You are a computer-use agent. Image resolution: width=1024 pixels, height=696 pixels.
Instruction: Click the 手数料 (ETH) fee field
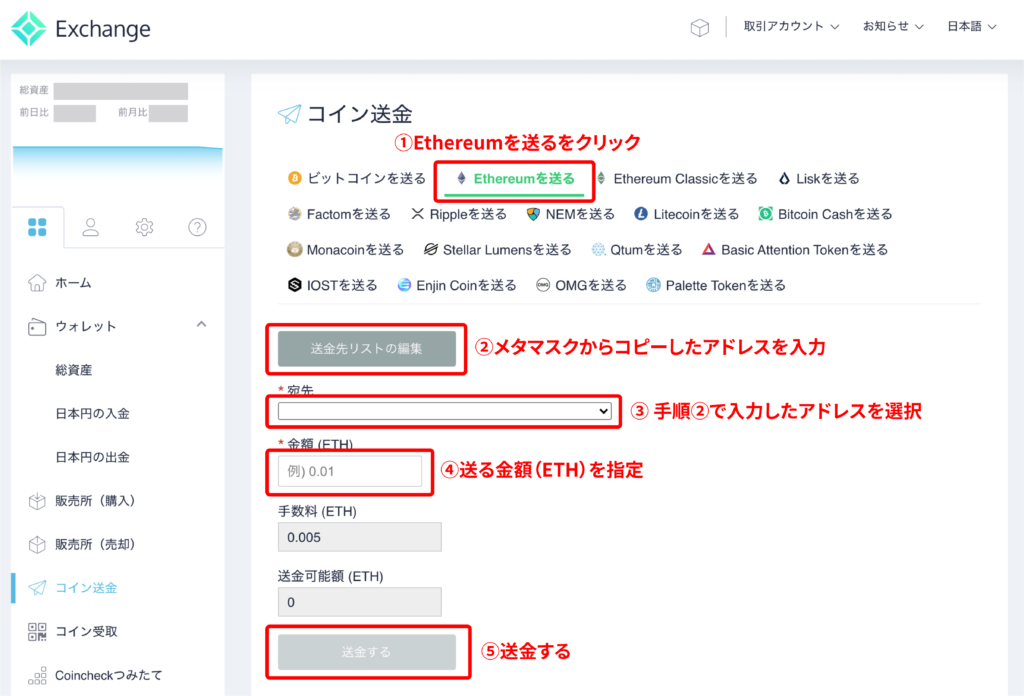[x=360, y=537]
